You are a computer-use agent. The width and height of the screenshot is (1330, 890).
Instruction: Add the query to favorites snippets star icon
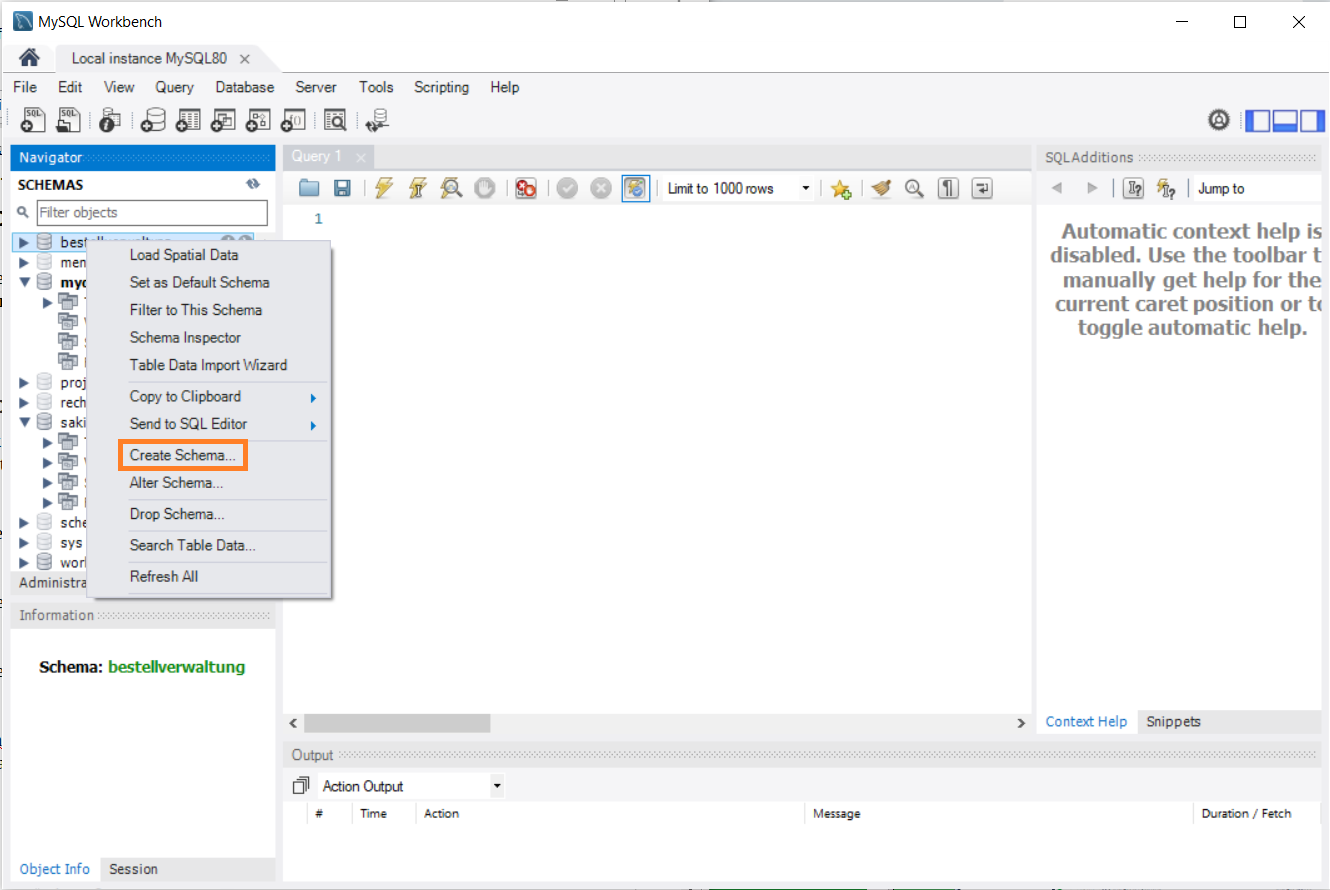pos(841,188)
